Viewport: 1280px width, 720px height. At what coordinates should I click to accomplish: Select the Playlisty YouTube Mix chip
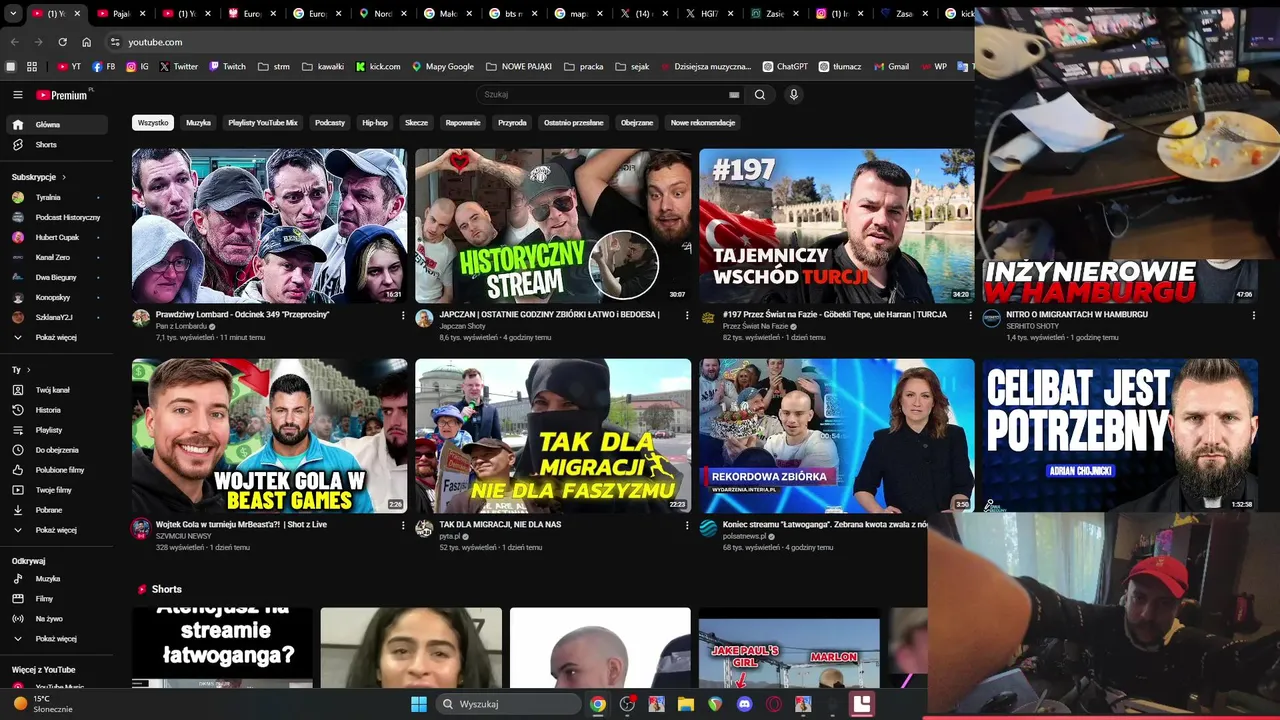(x=263, y=123)
